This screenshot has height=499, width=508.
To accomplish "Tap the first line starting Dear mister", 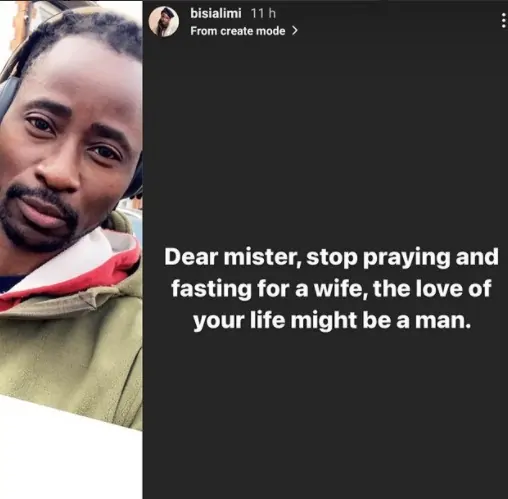I will (x=331, y=257).
